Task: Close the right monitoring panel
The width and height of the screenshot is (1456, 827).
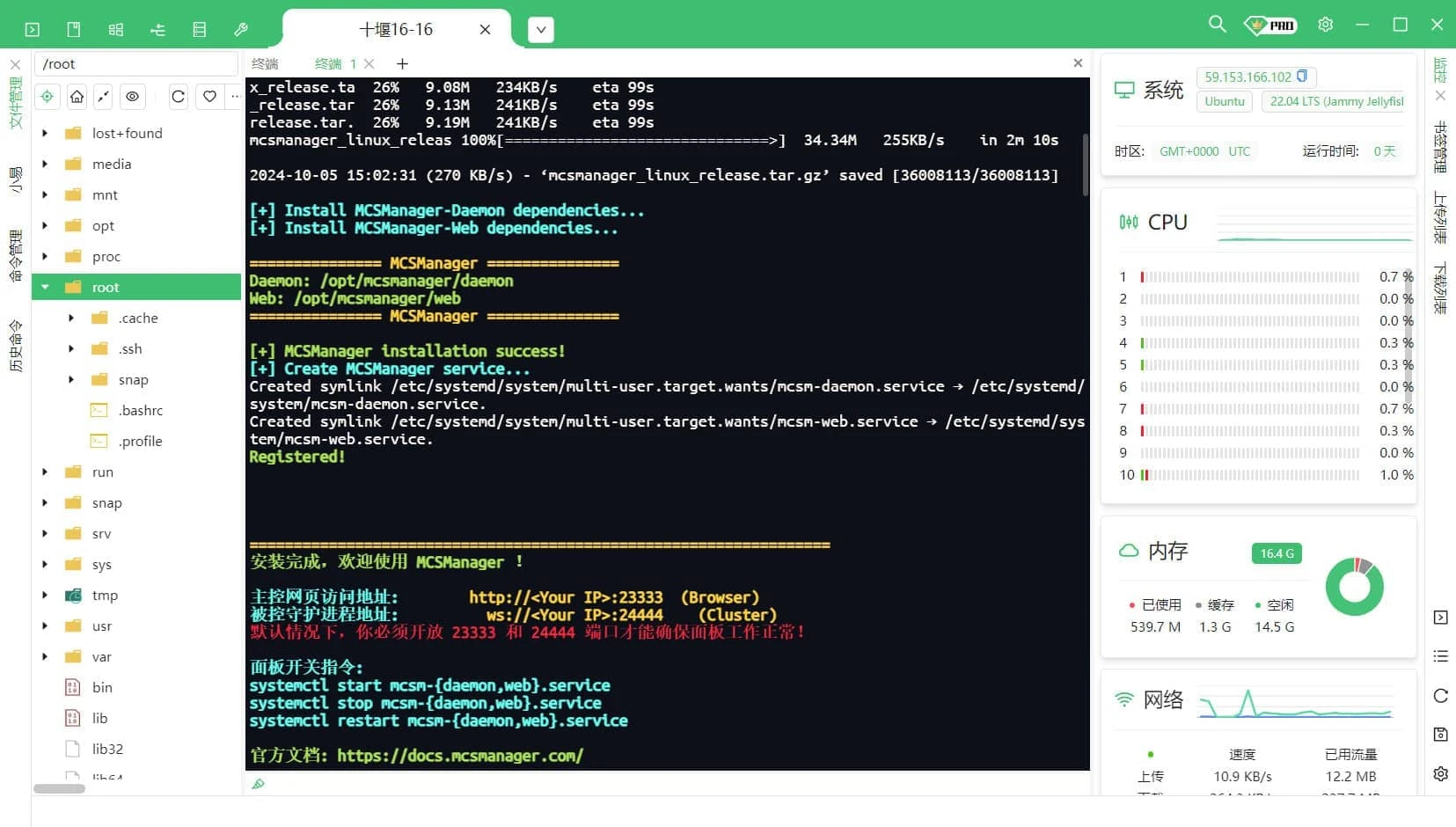Action: (x=1440, y=95)
